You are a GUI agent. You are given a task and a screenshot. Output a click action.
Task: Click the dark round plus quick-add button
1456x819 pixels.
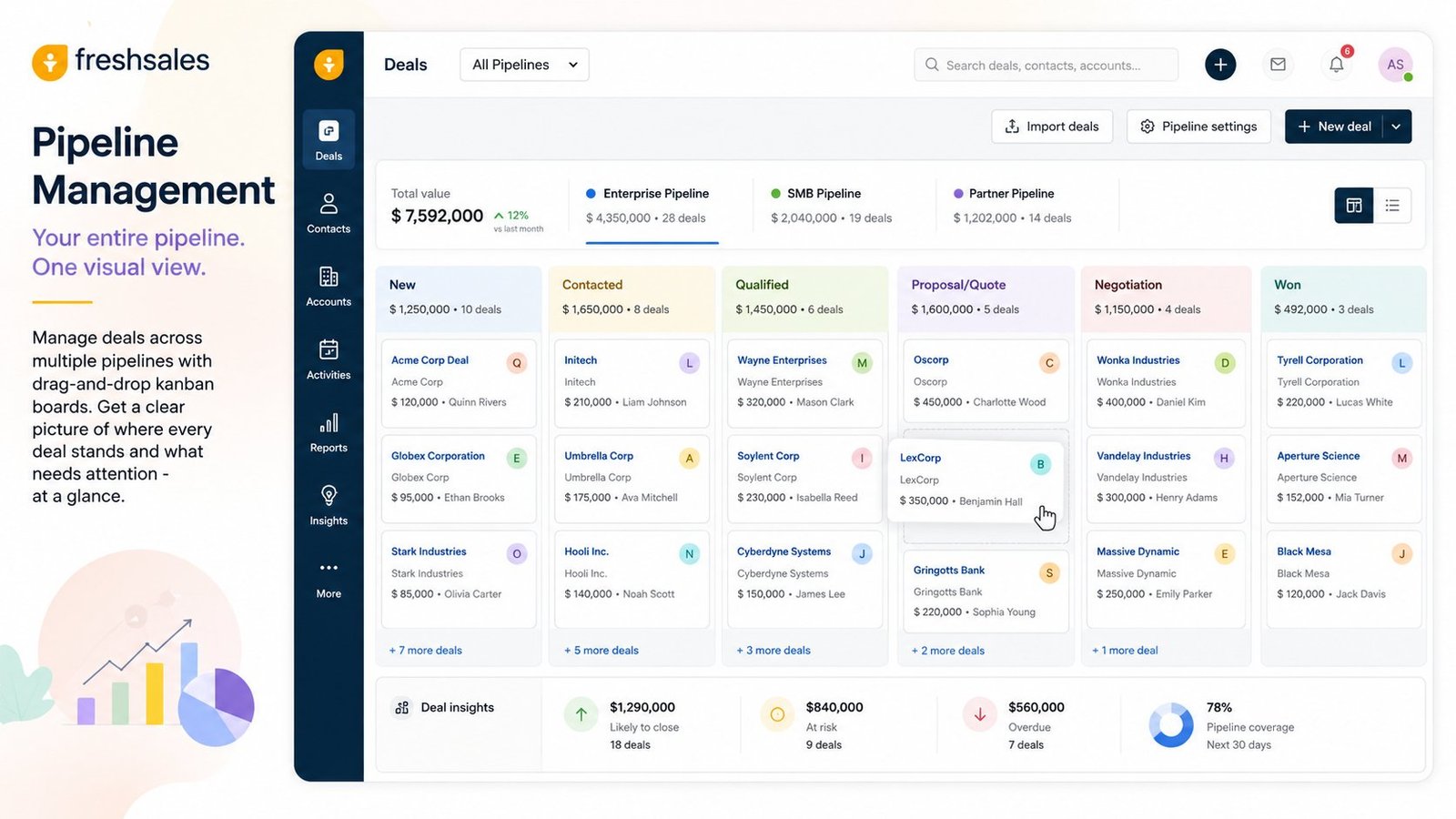pyautogui.click(x=1220, y=65)
